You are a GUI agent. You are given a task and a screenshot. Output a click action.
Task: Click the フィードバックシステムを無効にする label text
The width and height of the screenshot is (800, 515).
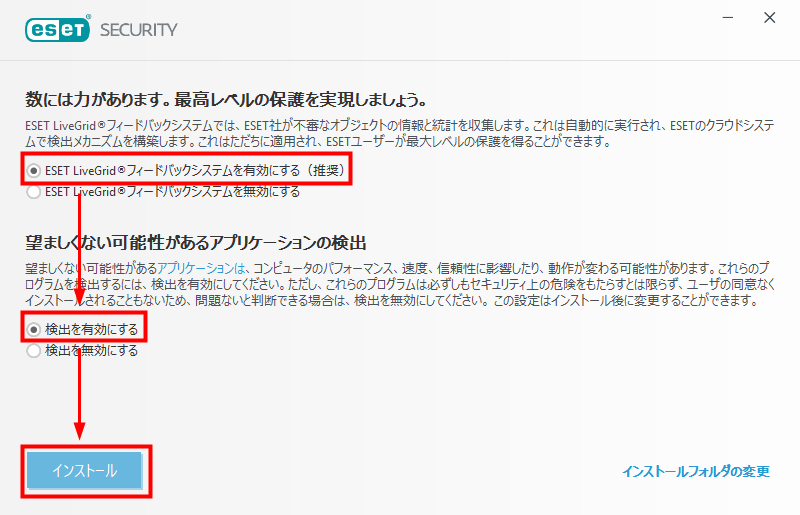coord(213,192)
